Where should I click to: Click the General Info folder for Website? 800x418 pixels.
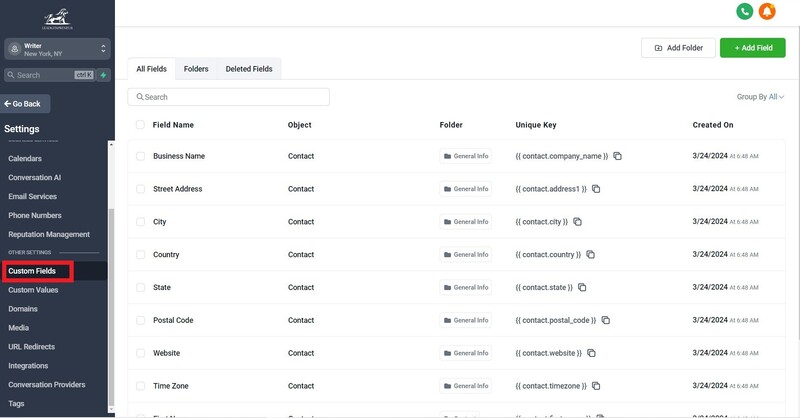[465, 353]
